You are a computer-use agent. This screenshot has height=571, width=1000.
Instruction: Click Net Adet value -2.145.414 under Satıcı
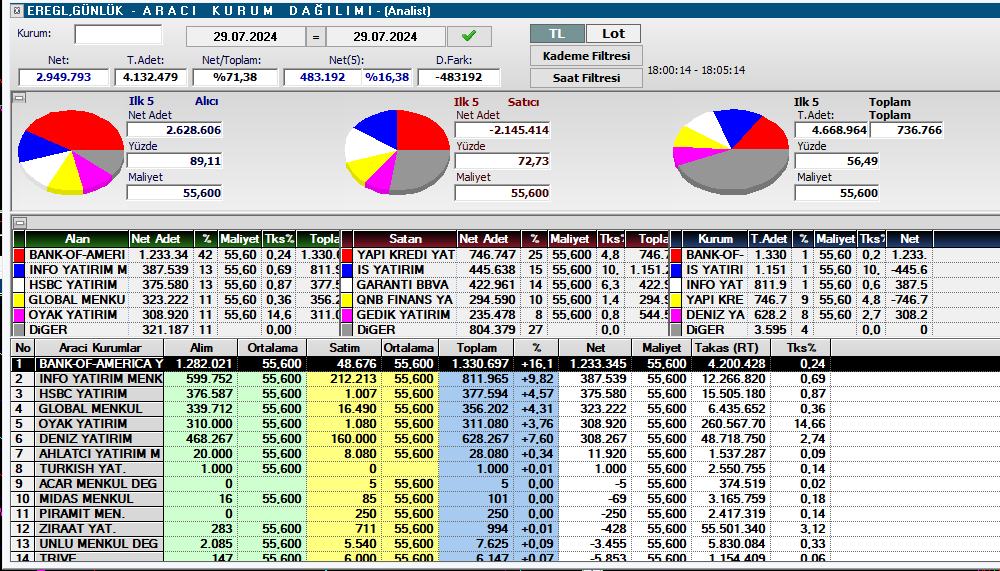tap(503, 130)
